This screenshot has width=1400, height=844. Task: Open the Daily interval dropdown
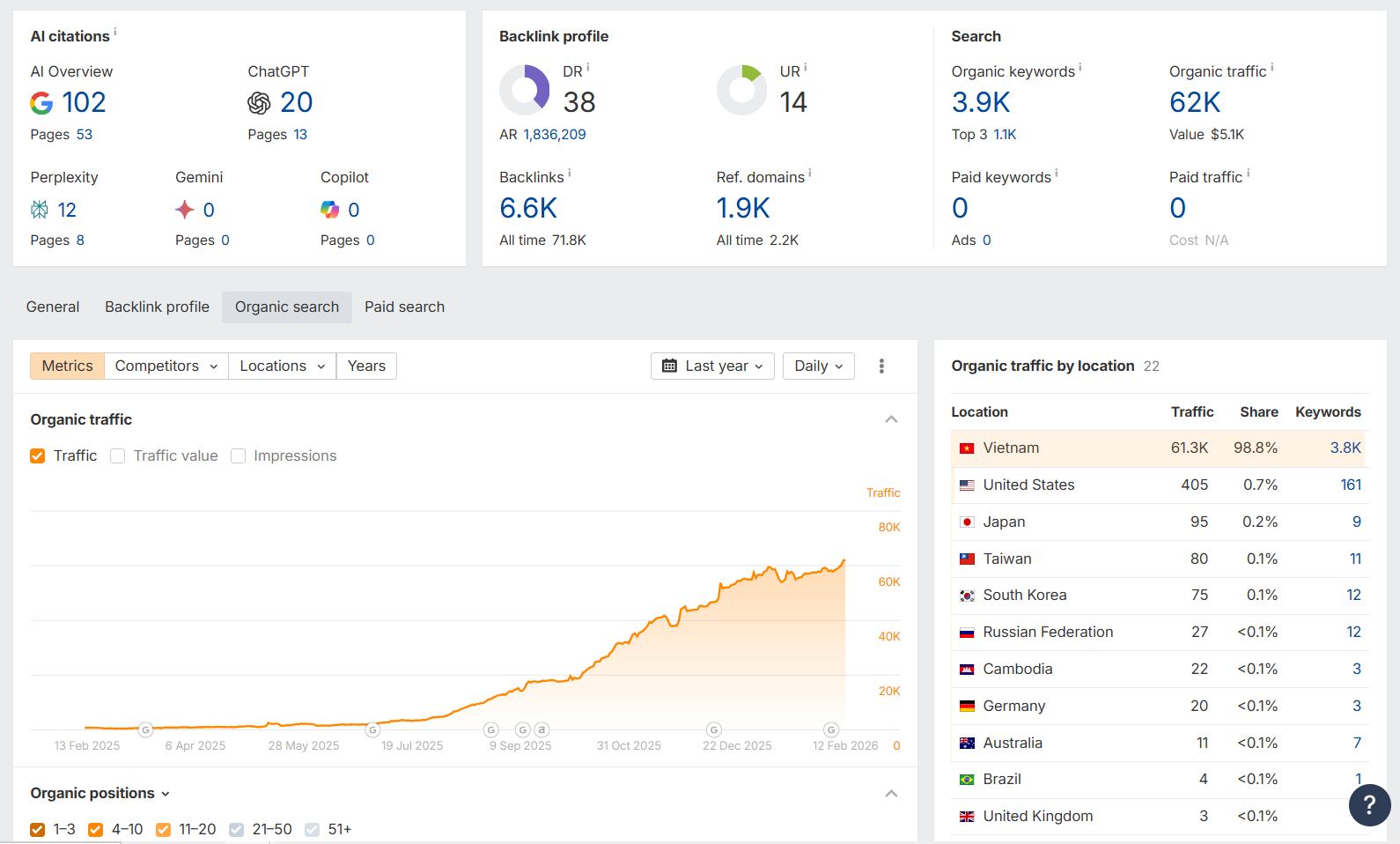point(818,366)
